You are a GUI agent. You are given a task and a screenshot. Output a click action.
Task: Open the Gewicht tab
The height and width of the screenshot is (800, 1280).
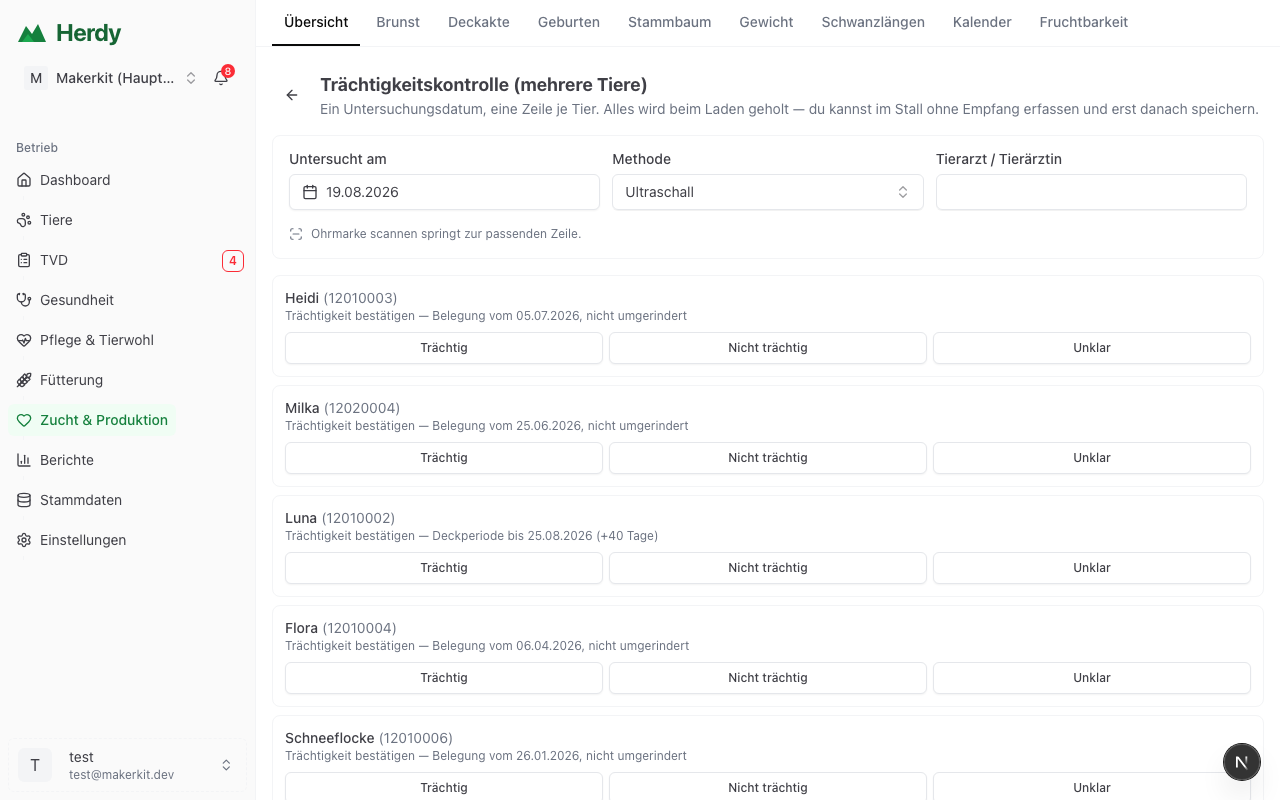[767, 22]
